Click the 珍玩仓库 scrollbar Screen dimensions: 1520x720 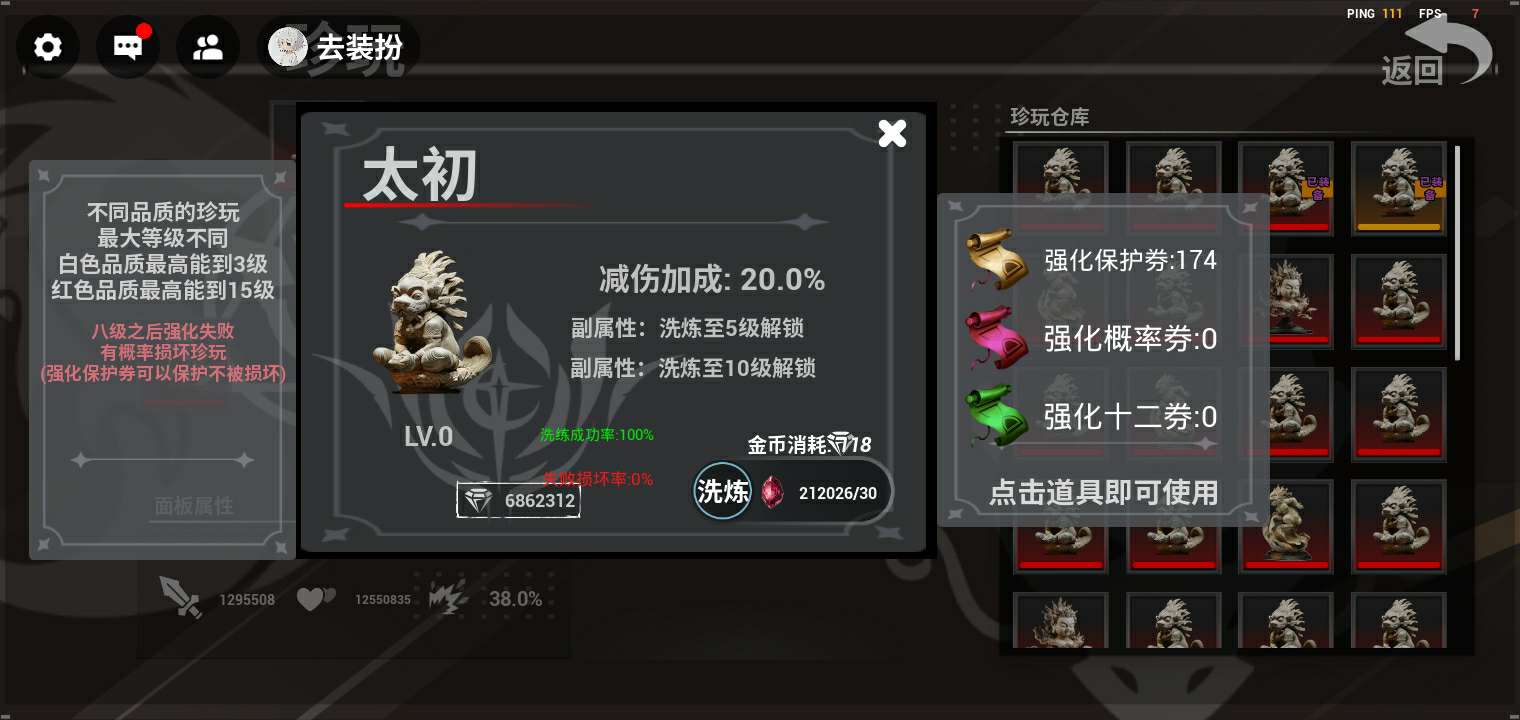(x=1457, y=252)
